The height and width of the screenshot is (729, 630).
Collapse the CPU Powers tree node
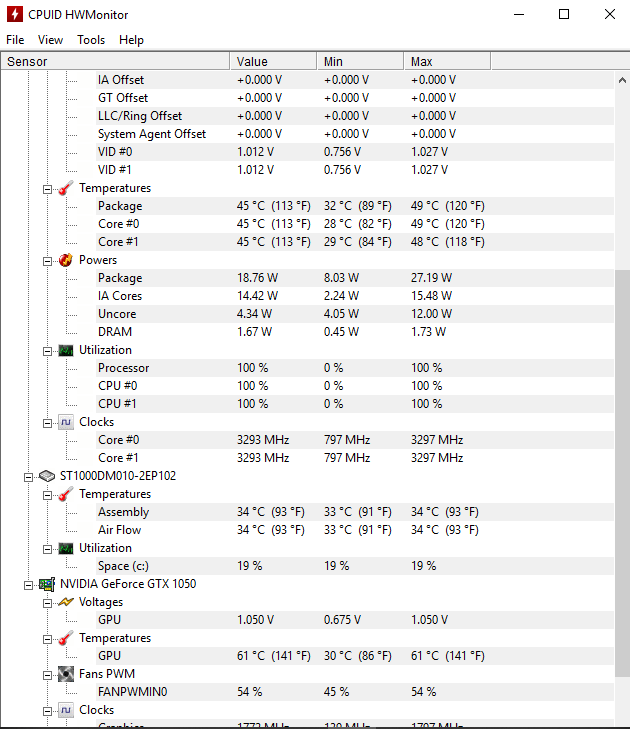click(47, 260)
